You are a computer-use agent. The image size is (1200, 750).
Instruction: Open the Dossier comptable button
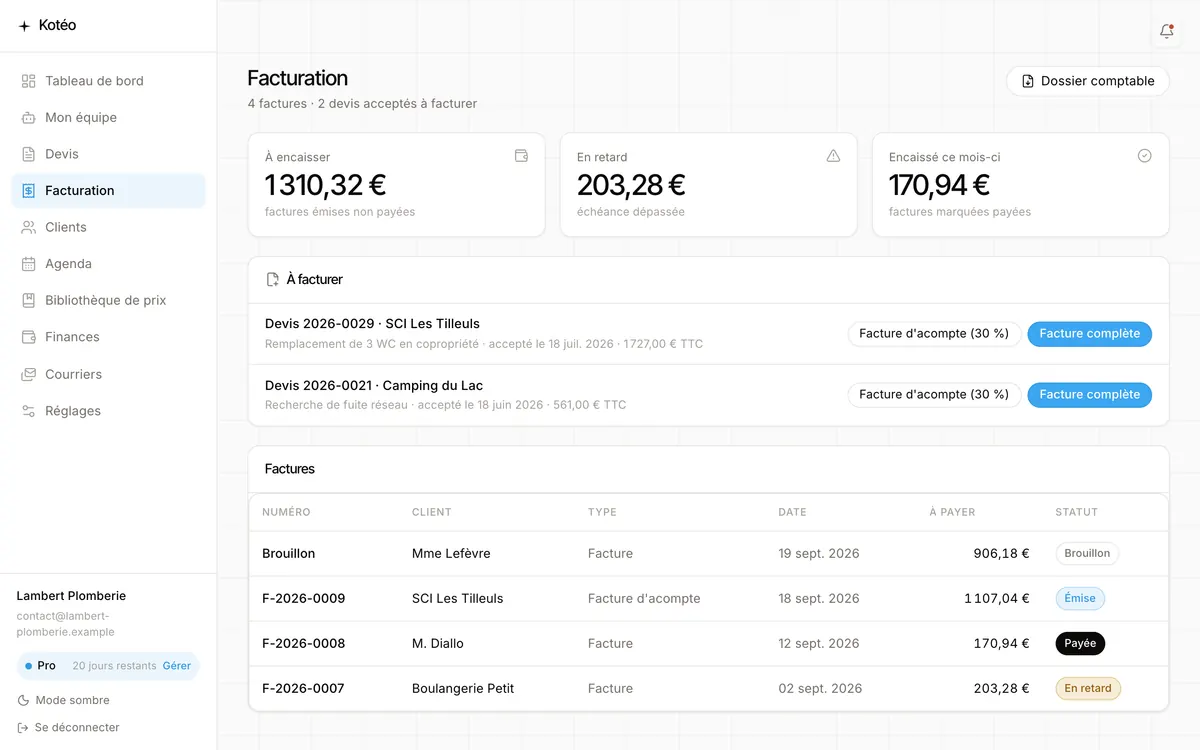point(1088,81)
